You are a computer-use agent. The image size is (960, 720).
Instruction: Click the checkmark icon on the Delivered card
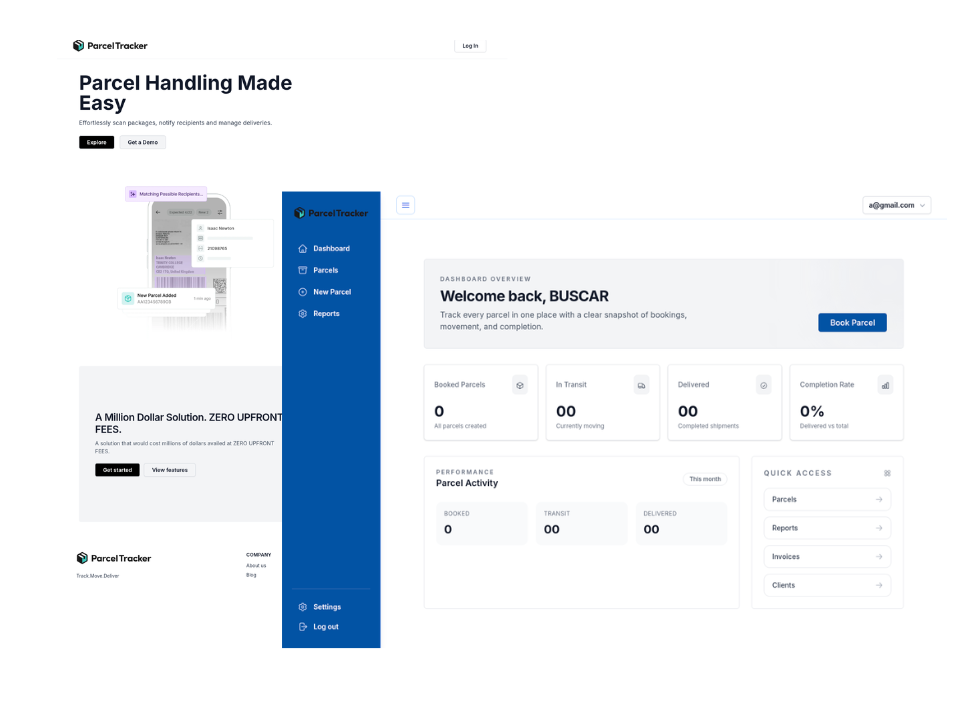point(762,384)
